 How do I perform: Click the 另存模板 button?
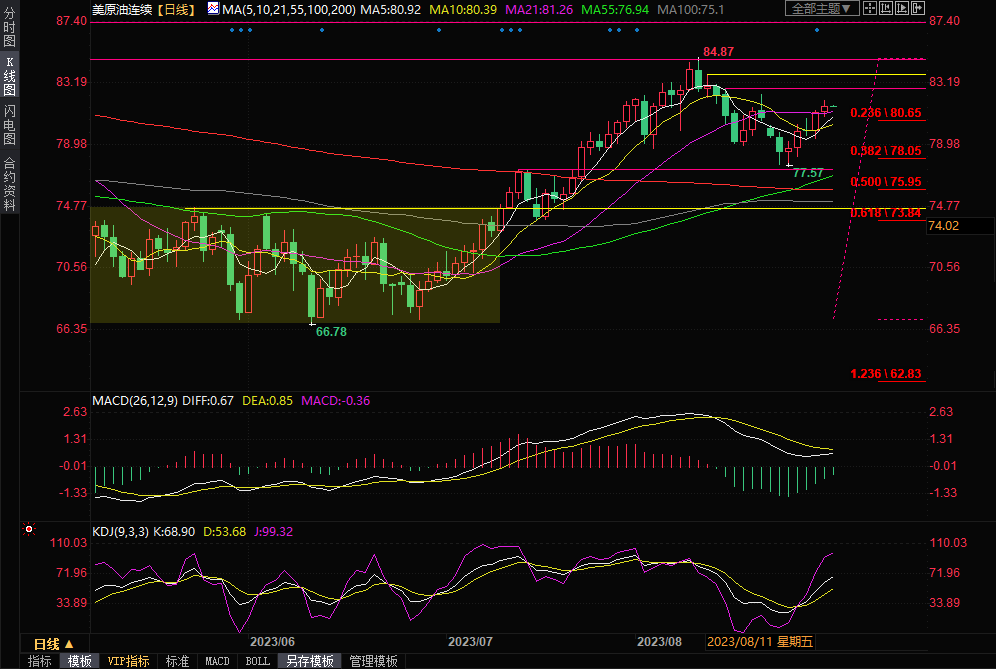click(x=310, y=661)
